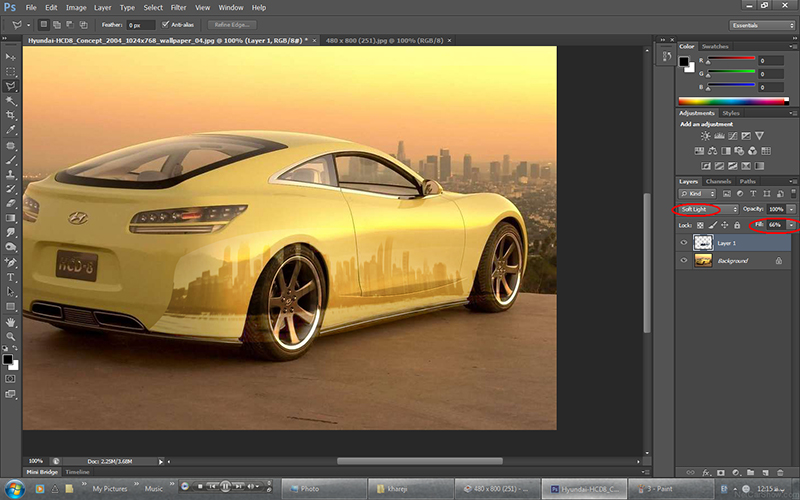Select the Rectangular Marquee tool
This screenshot has height=500, width=800.
pos(10,72)
